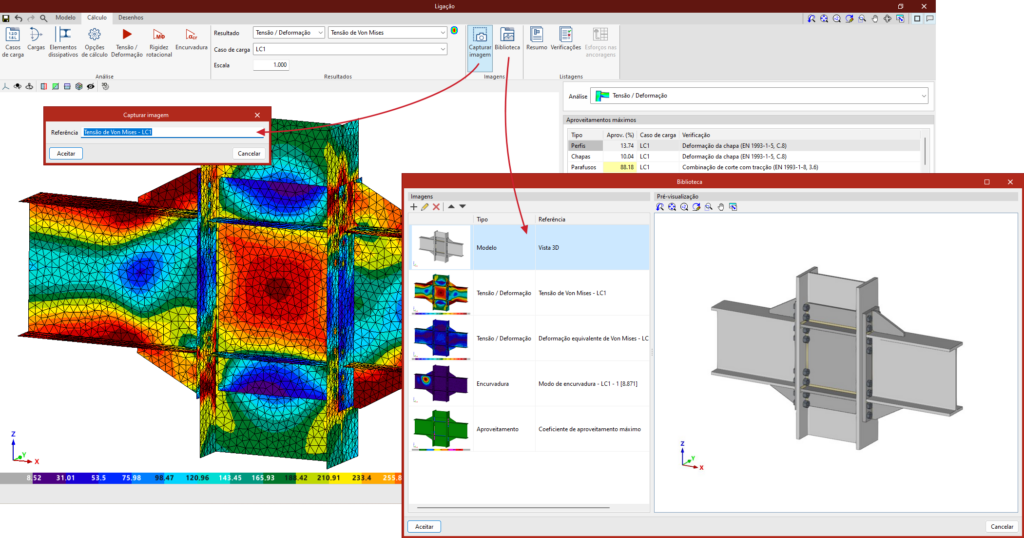Select the Modo de encurvadura image row

pos(529,384)
